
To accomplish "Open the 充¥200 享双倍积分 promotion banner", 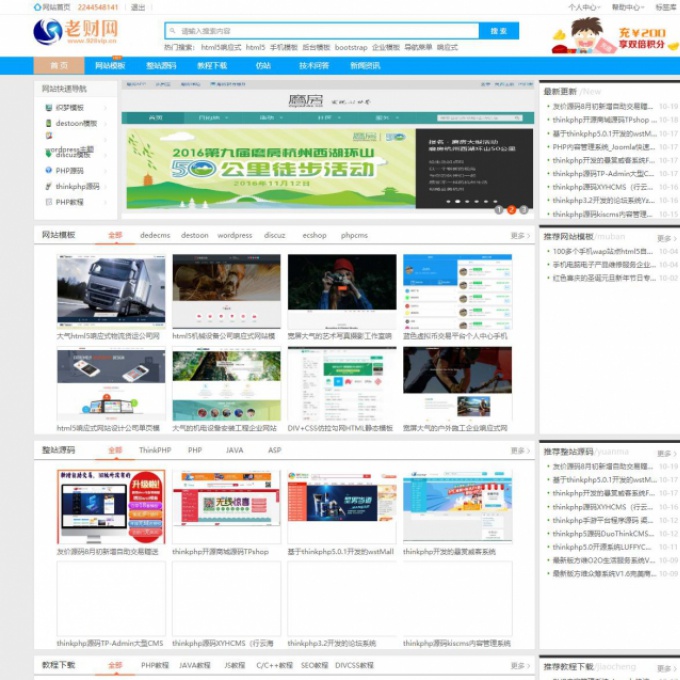I will pyautogui.click(x=615, y=36).
